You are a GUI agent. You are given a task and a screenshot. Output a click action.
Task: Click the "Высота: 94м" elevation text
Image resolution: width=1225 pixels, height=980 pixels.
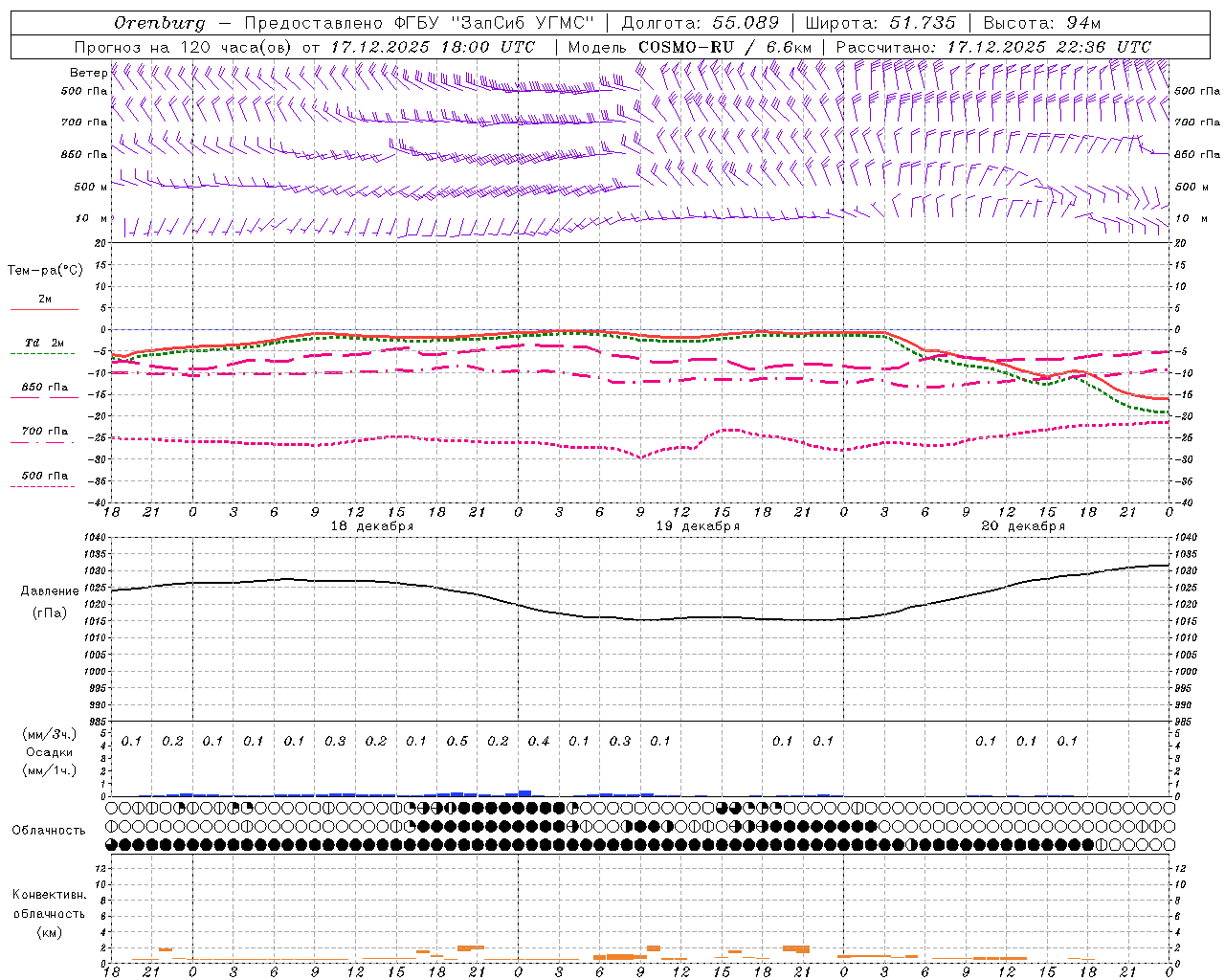click(1042, 23)
